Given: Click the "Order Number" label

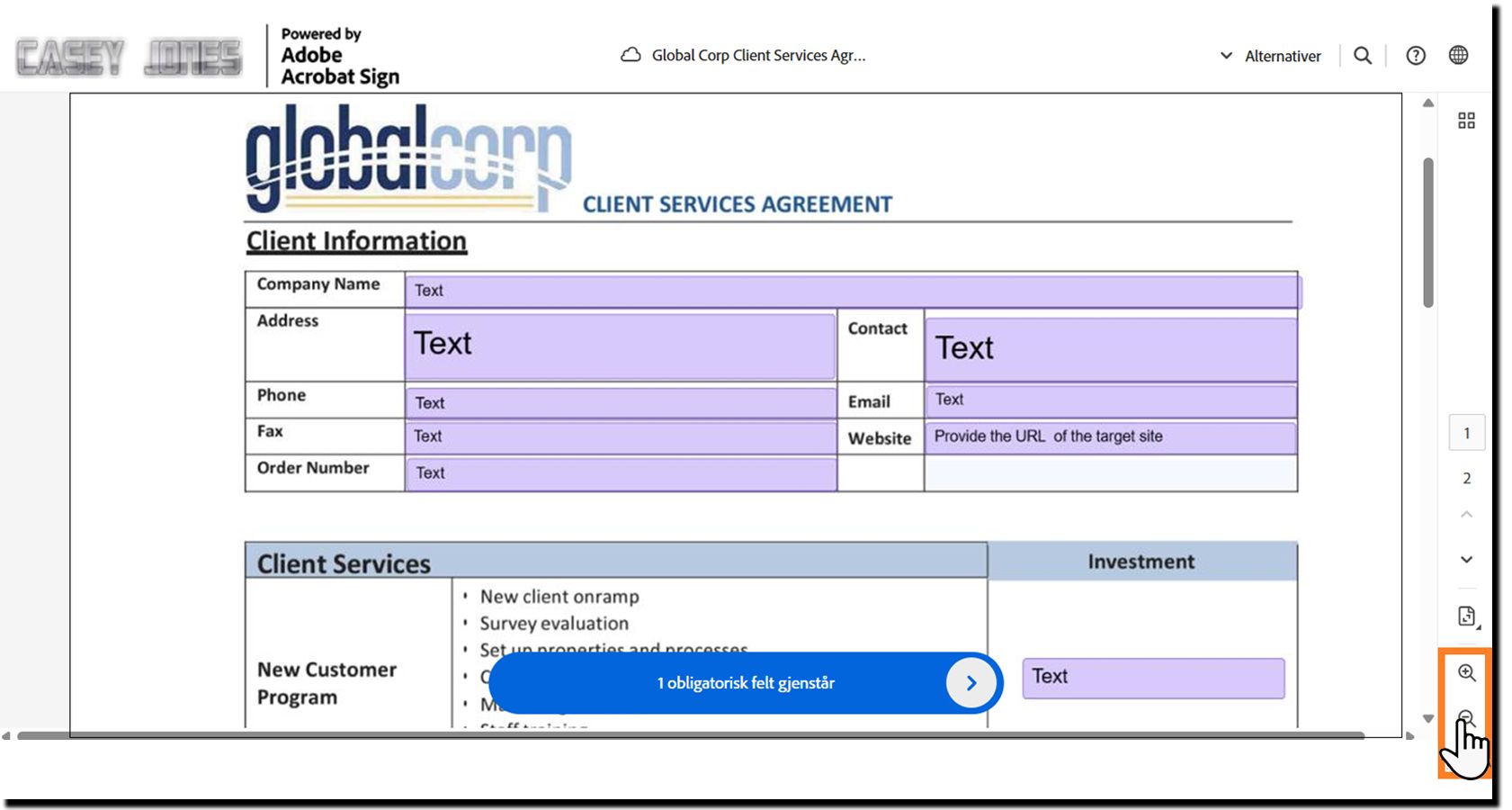Looking at the screenshot, I should (313, 468).
